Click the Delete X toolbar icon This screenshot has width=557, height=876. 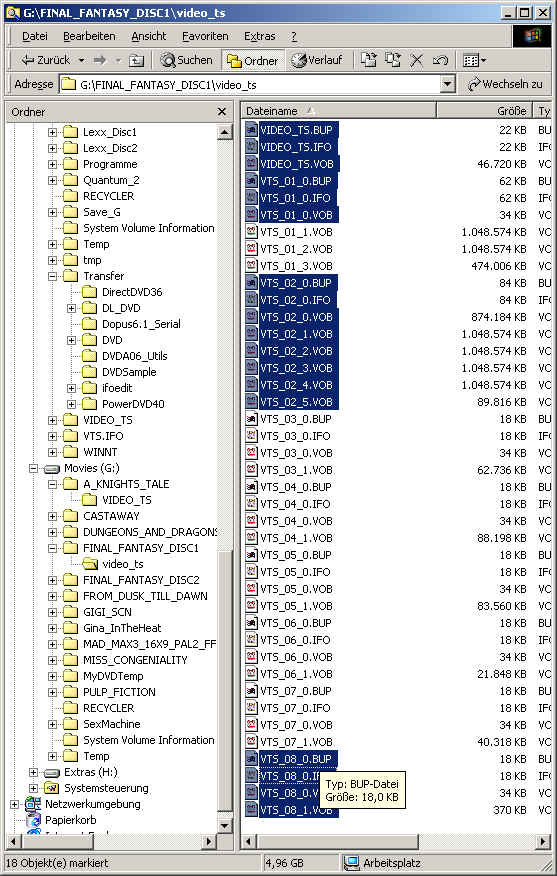pyautogui.click(x=416, y=60)
